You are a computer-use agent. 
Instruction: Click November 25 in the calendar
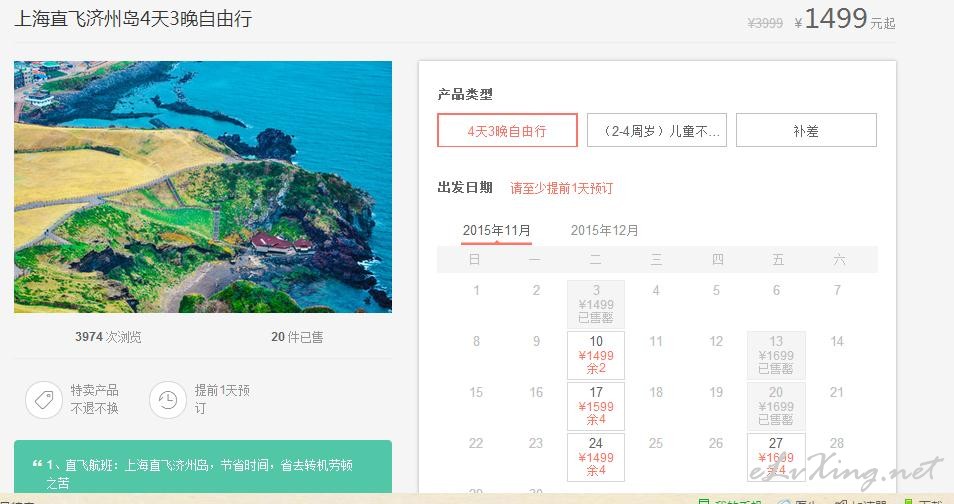[655, 443]
